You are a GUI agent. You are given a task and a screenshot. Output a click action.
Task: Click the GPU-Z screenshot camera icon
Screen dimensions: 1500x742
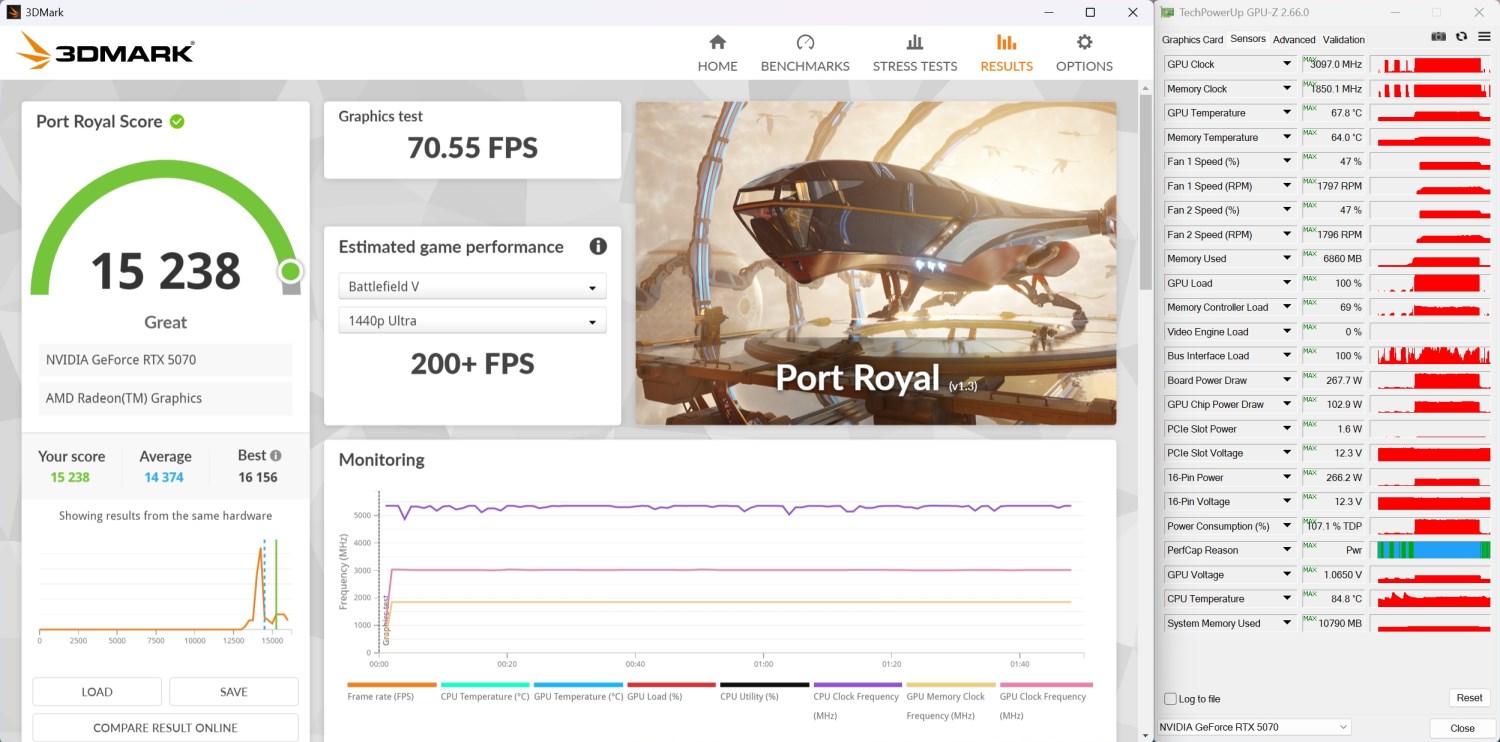click(1438, 37)
